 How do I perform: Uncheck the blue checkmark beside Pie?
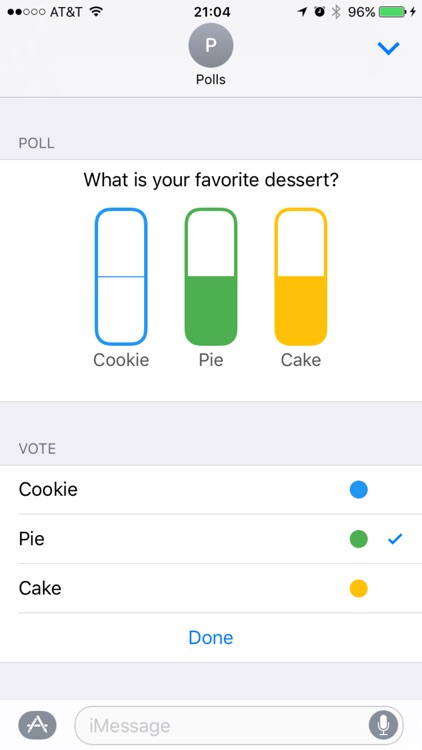395,539
